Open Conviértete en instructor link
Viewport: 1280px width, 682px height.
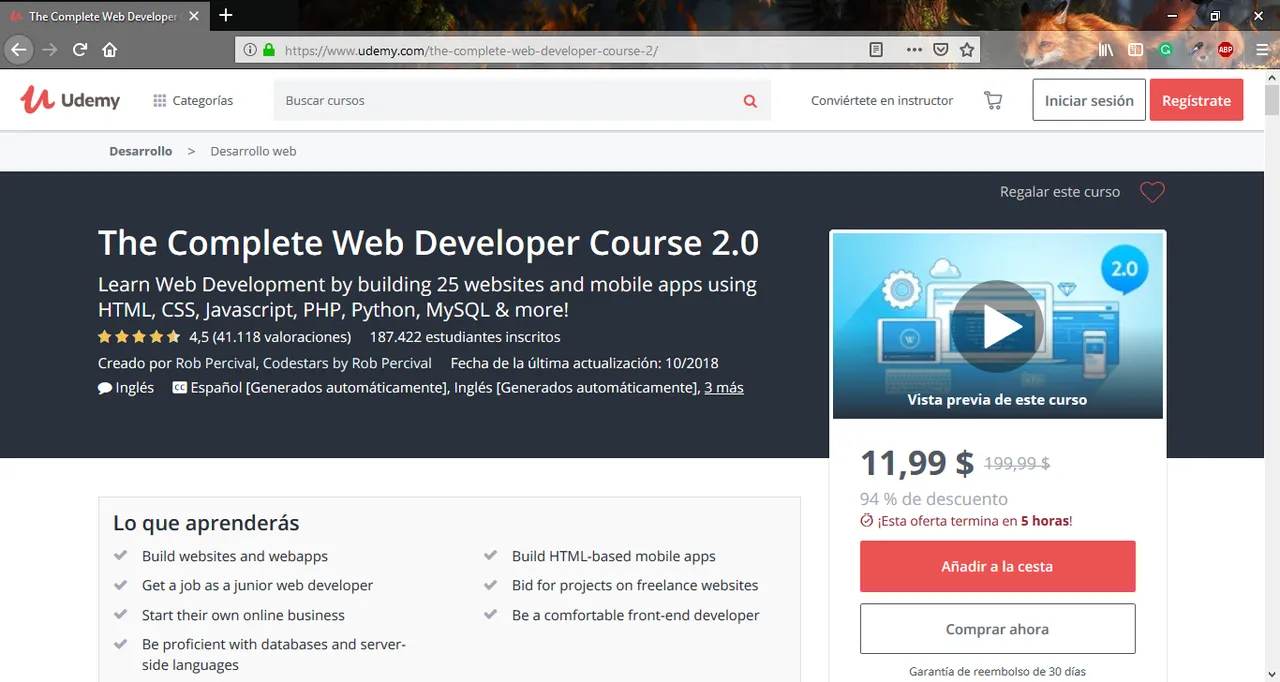[x=882, y=100]
